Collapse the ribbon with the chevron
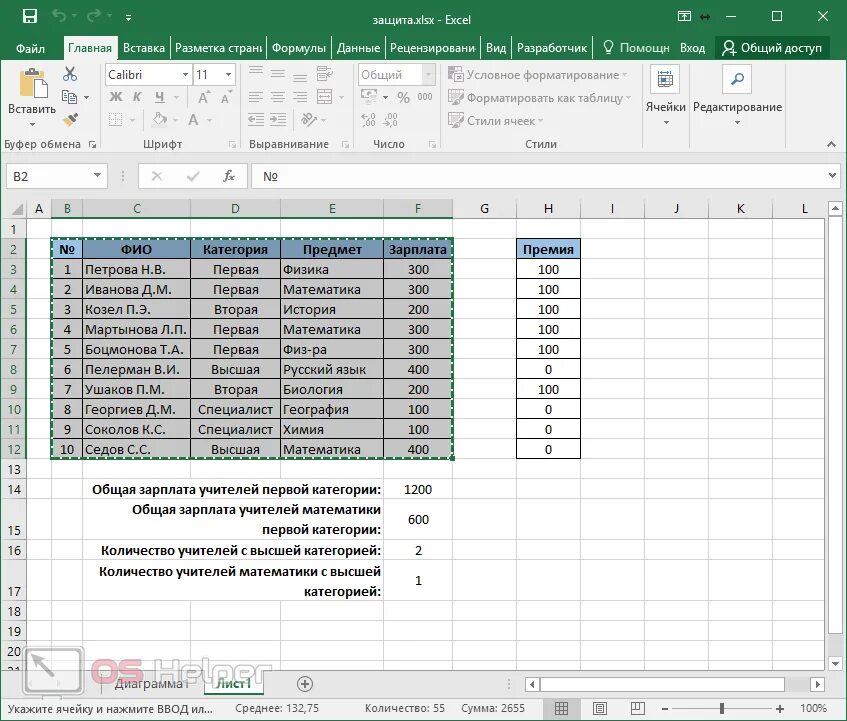This screenshot has width=847, height=721. click(831, 144)
